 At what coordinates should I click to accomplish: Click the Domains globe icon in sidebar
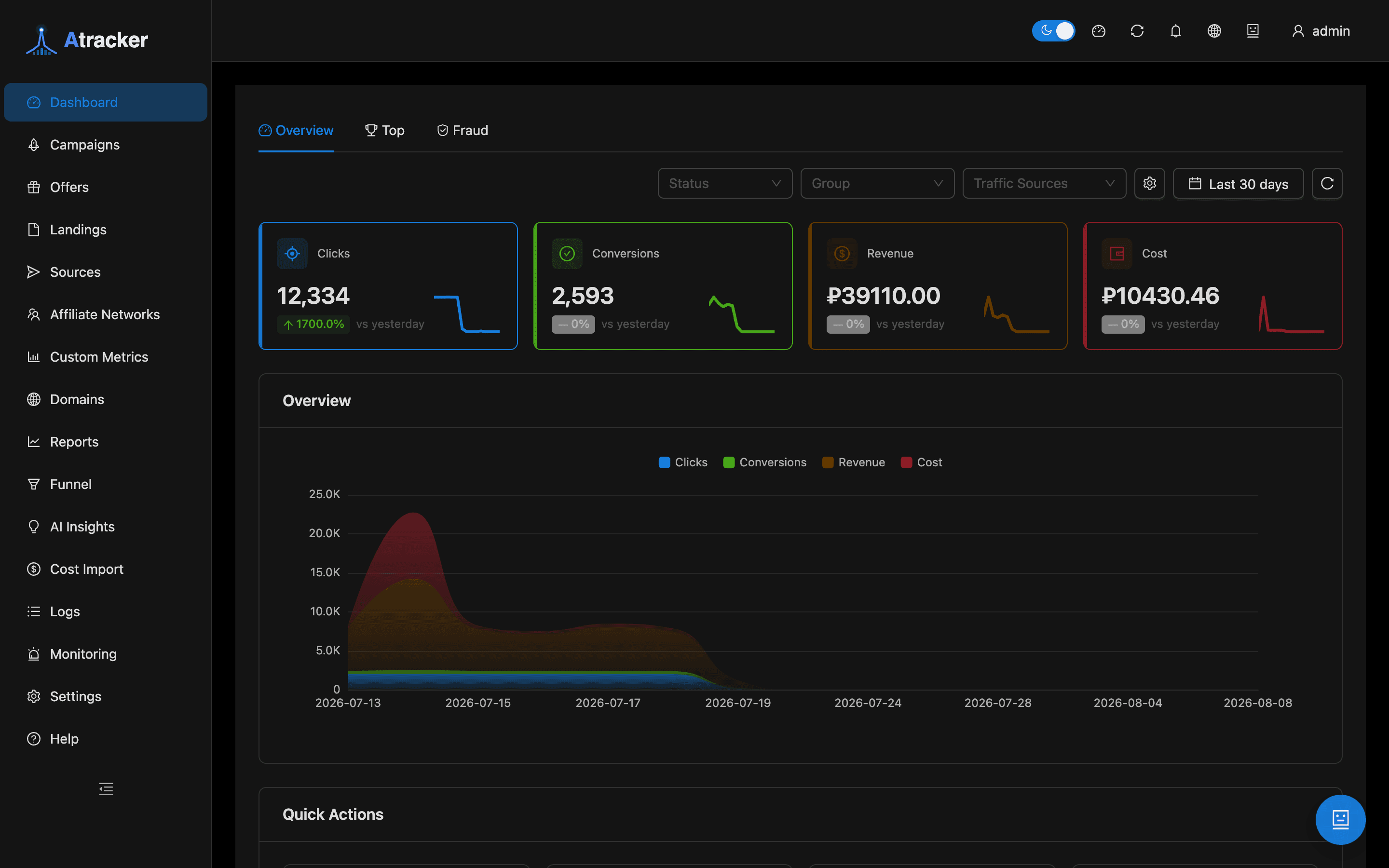pos(34,400)
